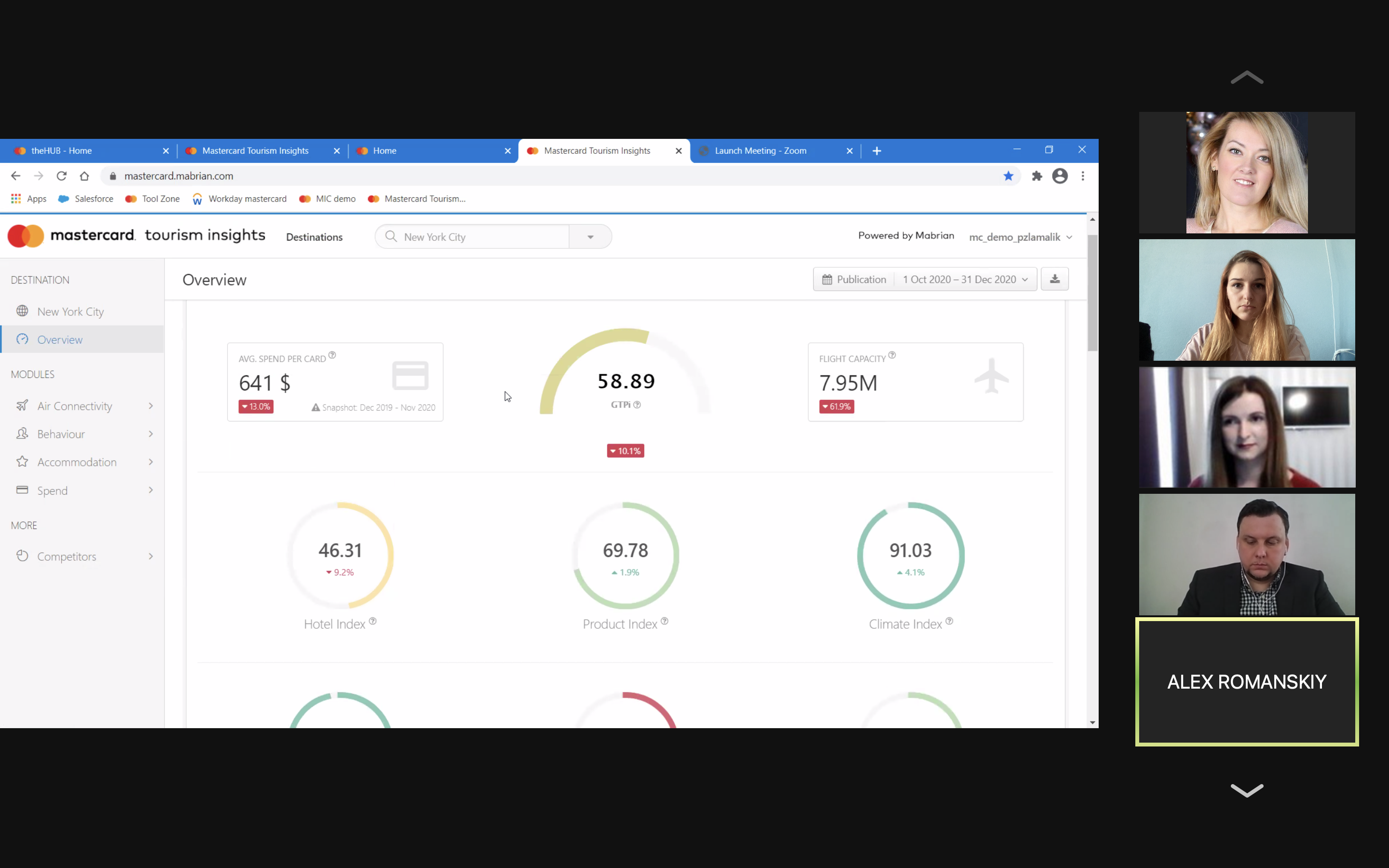Select the ALEX ROMANSKIY participant tile
Screen dimensions: 1389x868
tap(1247, 681)
